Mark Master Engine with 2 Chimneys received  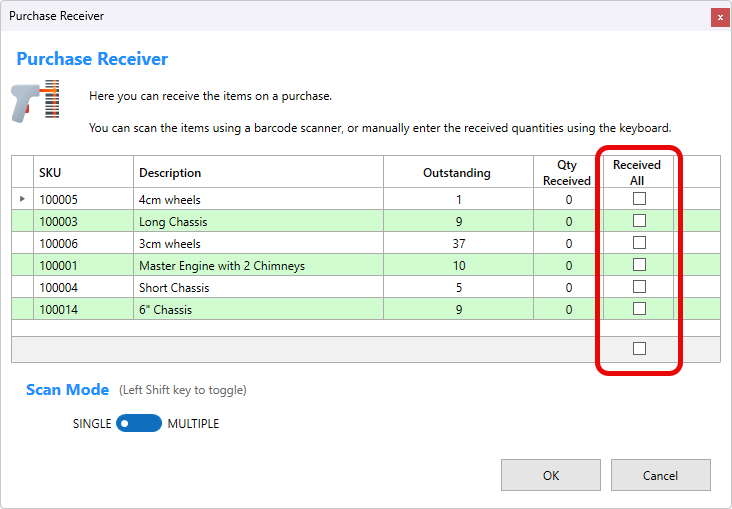(x=639, y=265)
